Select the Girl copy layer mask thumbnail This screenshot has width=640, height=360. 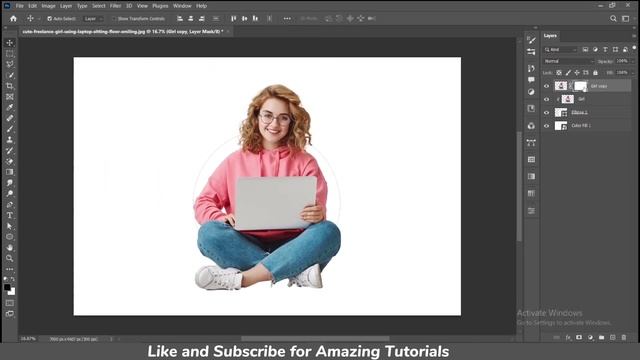point(580,86)
